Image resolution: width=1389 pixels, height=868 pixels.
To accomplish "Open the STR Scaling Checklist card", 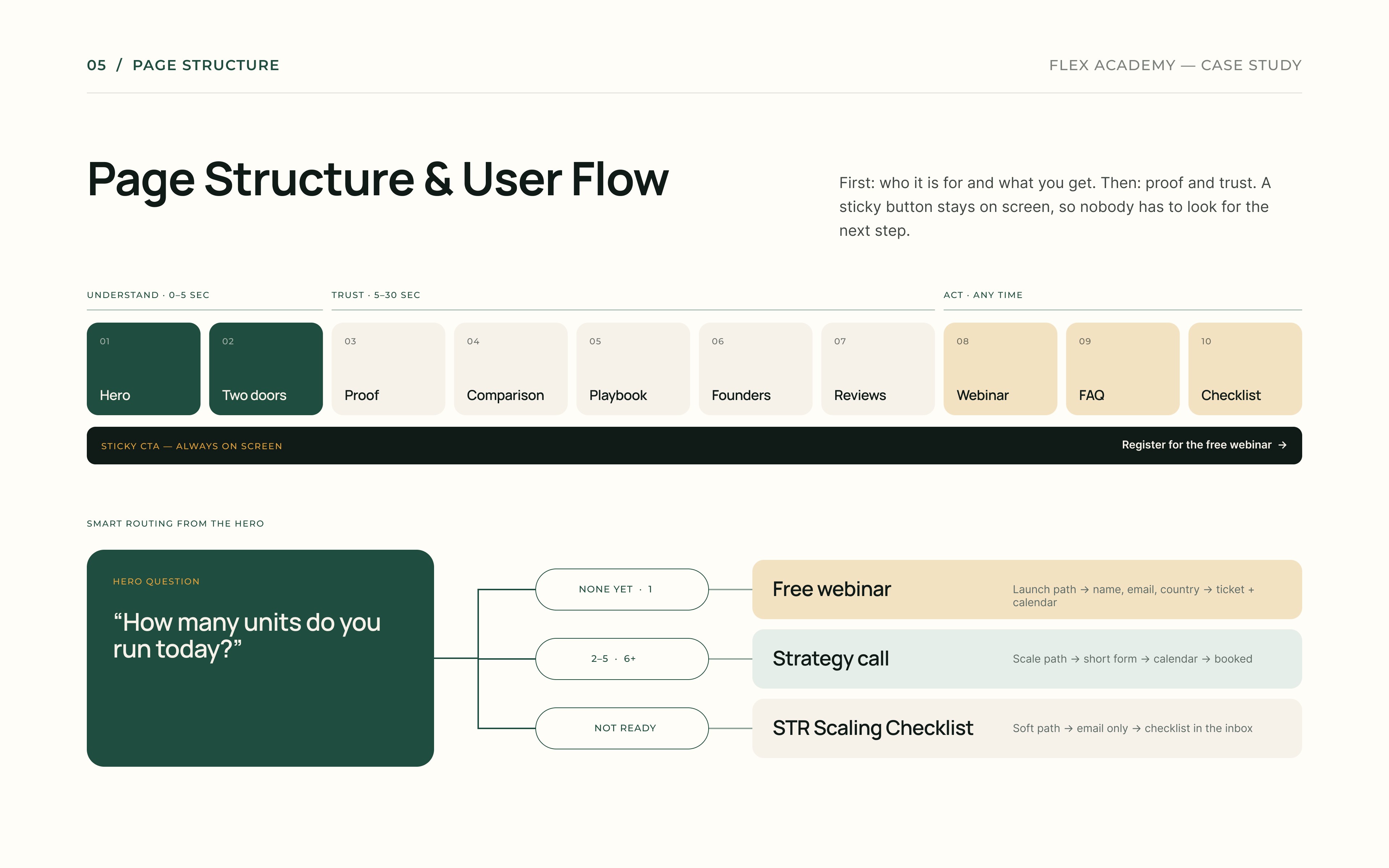I will pos(1027,728).
